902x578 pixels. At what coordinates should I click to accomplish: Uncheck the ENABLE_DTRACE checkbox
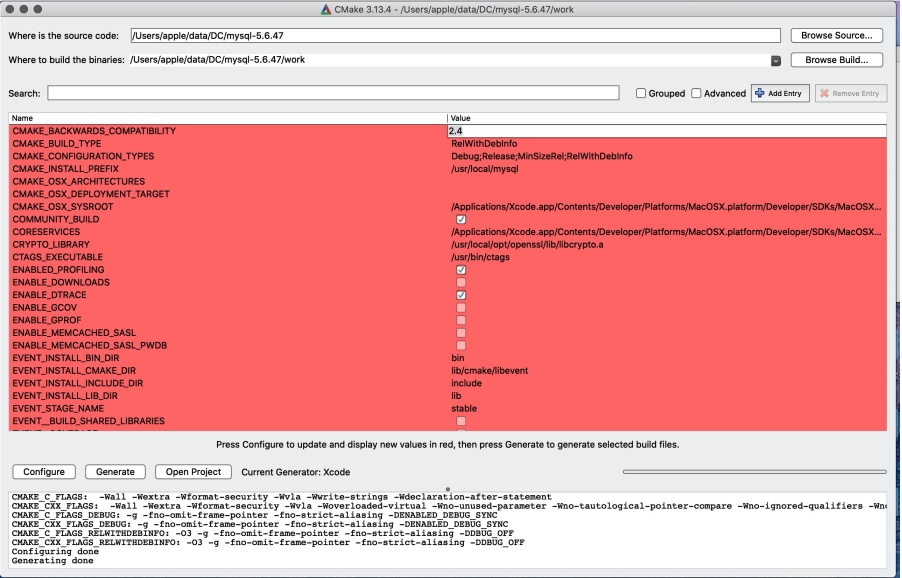point(461,295)
